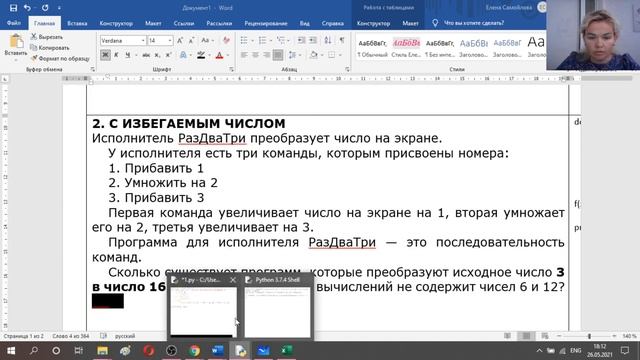Switch to the Макет tab next to Конструктор
Viewport: 640px width, 360px height.
(x=153, y=23)
